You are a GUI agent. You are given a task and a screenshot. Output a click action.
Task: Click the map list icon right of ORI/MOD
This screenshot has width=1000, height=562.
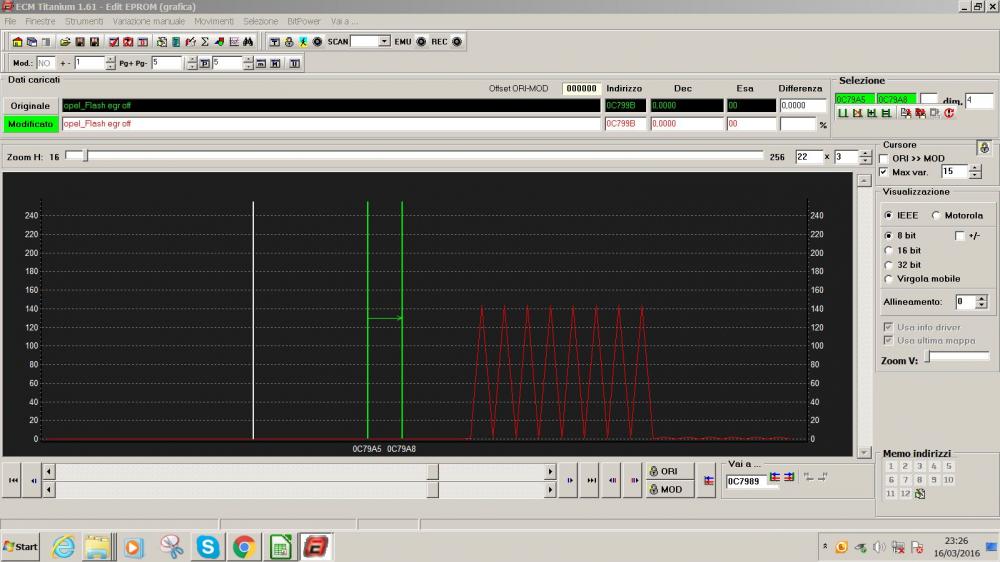[709, 480]
